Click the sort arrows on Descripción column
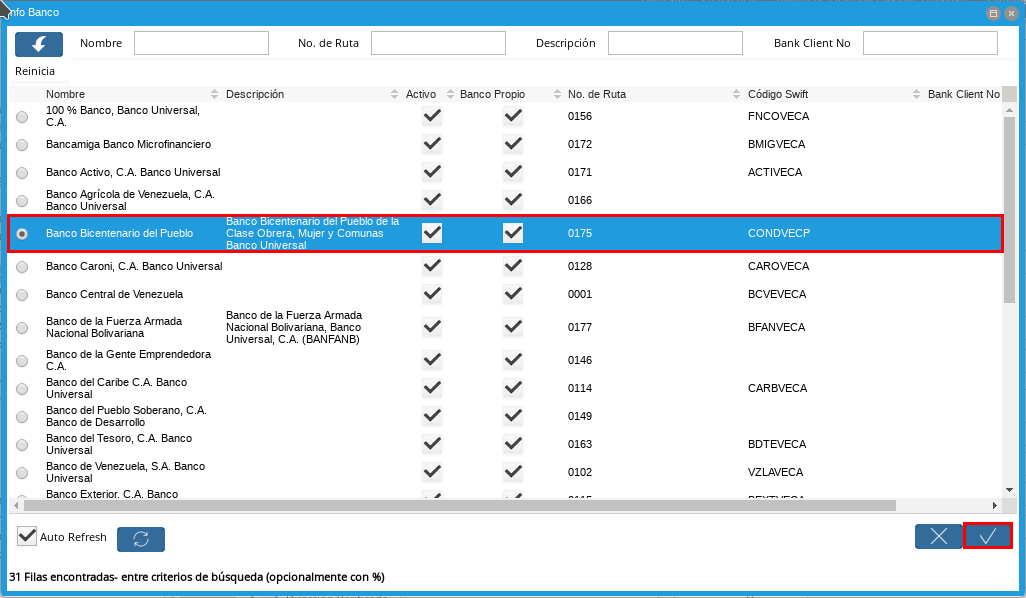 [x=394, y=94]
